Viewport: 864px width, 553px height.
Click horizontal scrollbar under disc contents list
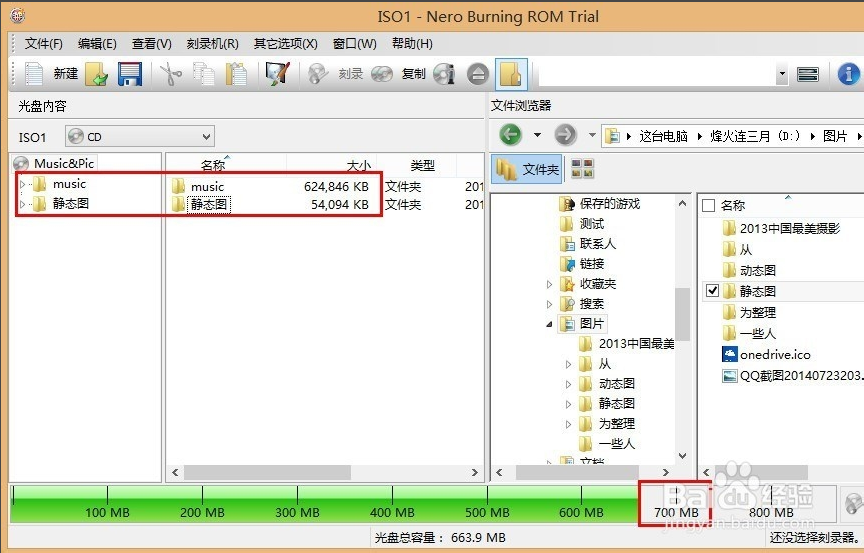(267, 473)
